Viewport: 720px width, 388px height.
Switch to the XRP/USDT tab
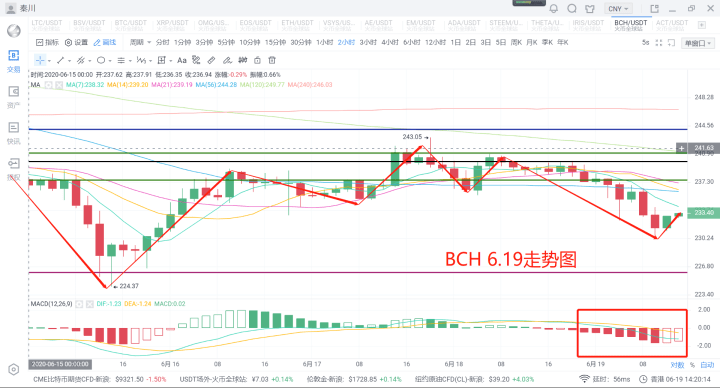coord(172,25)
